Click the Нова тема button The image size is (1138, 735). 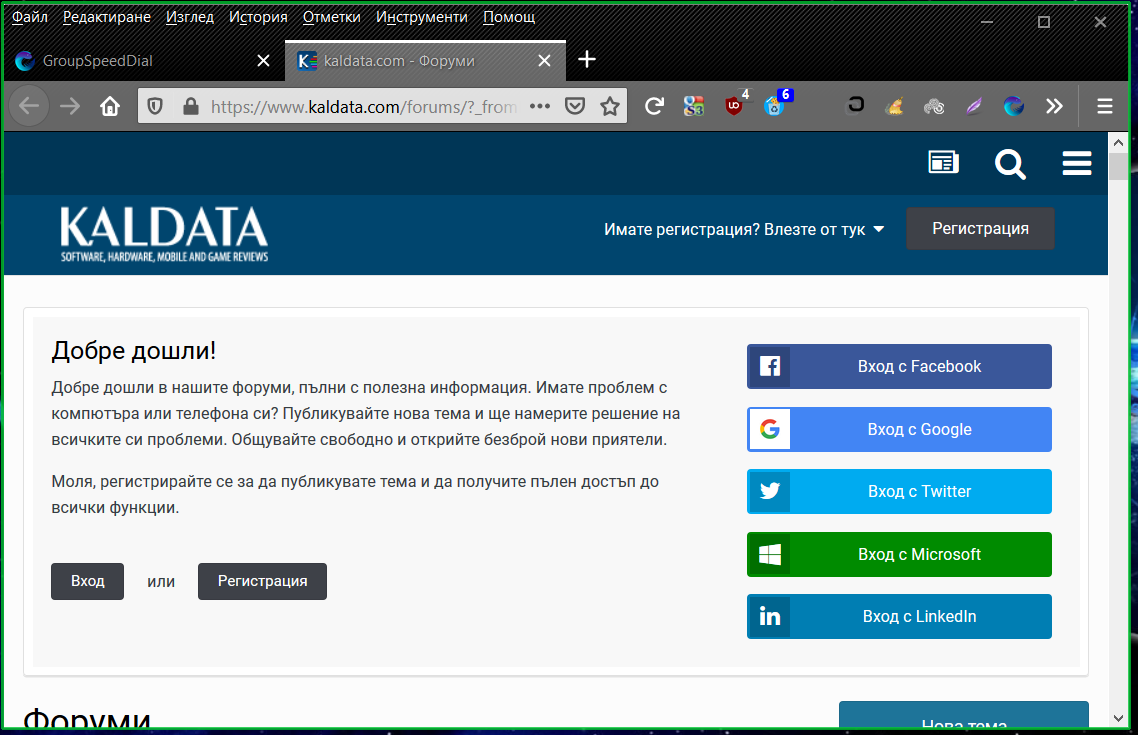click(x=964, y=715)
